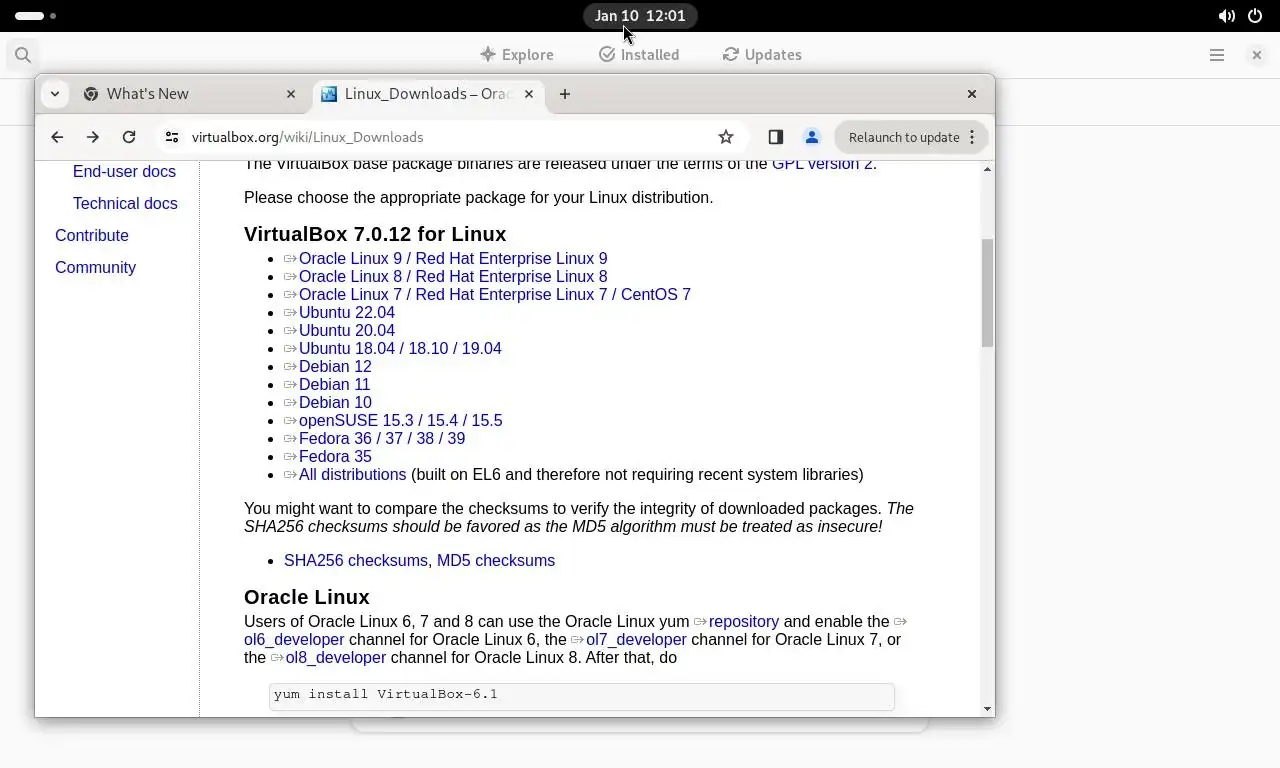The width and height of the screenshot is (1280, 768).
Task: Download the Debian 10 package
Action: click(x=335, y=402)
